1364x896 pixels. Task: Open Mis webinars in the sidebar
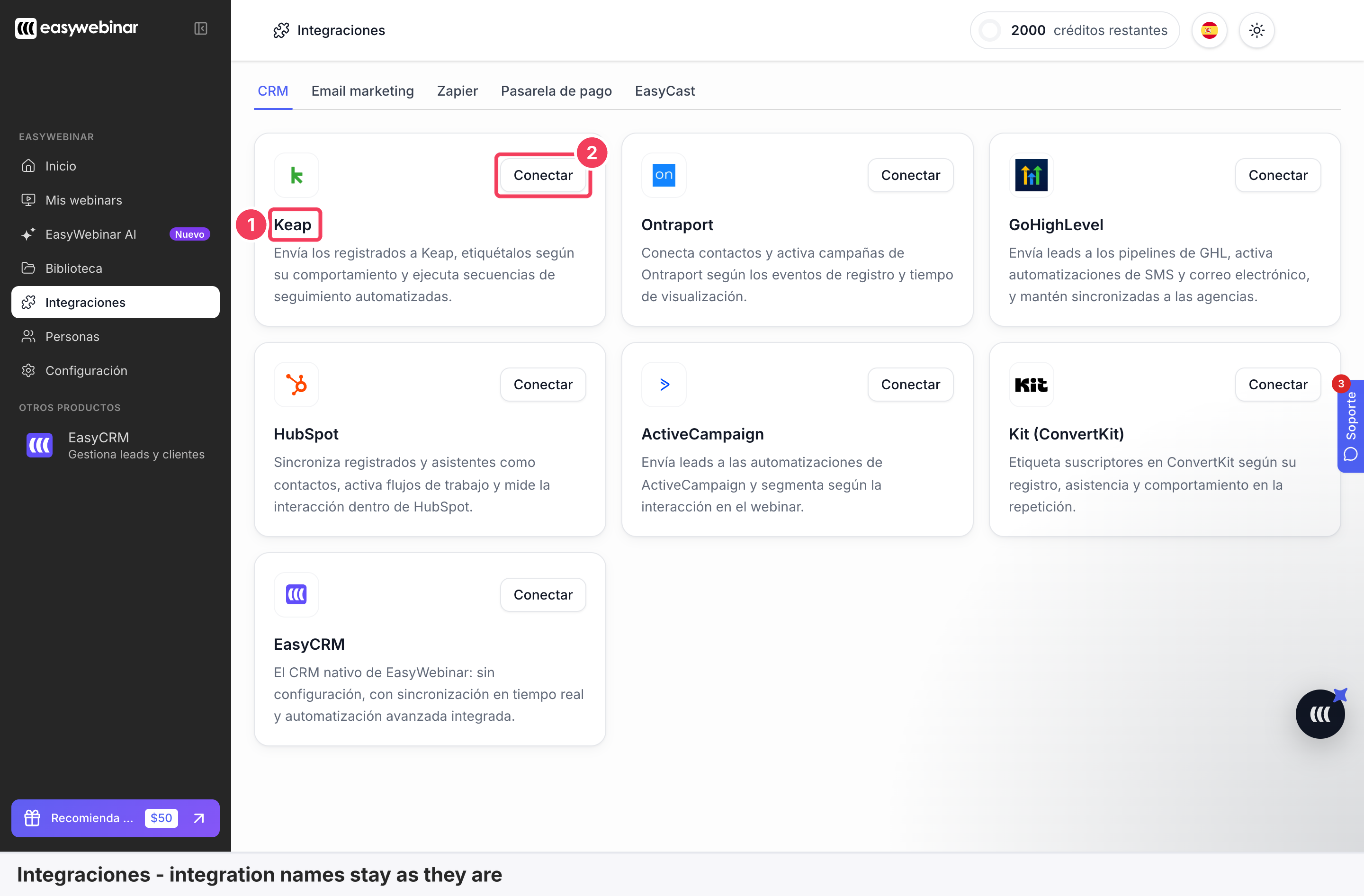(x=115, y=200)
